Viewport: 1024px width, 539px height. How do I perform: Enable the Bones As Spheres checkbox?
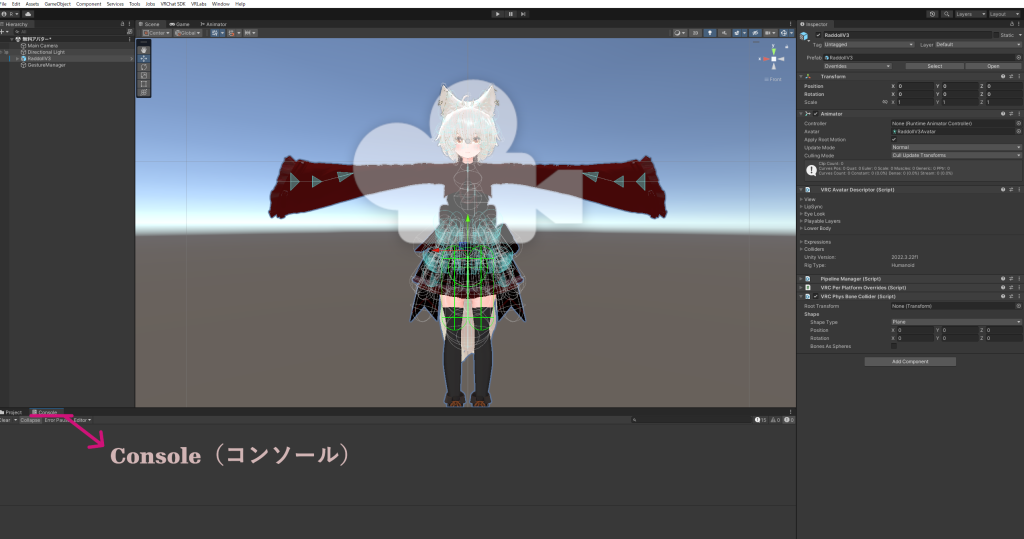click(894, 346)
